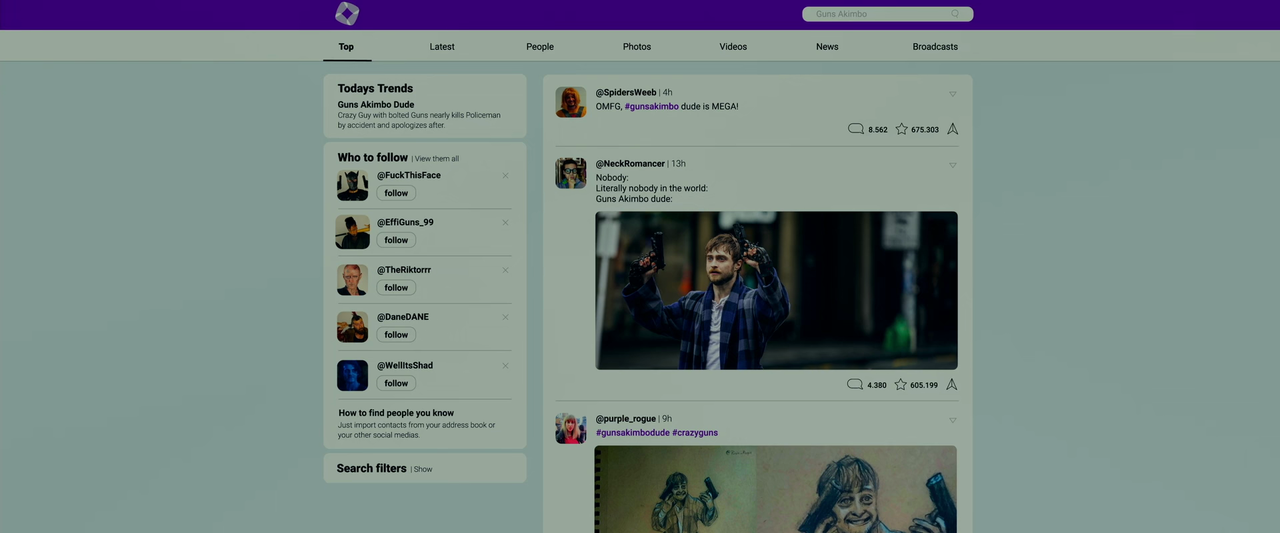Click the magnifier icon in the search box

[x=955, y=14]
